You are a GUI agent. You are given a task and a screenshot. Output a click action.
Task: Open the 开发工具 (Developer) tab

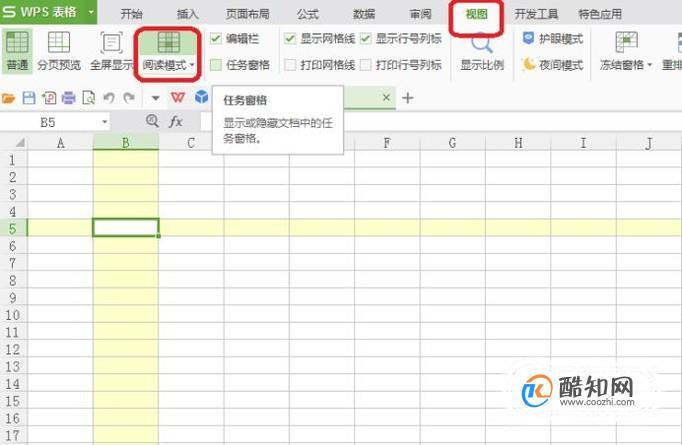(536, 14)
